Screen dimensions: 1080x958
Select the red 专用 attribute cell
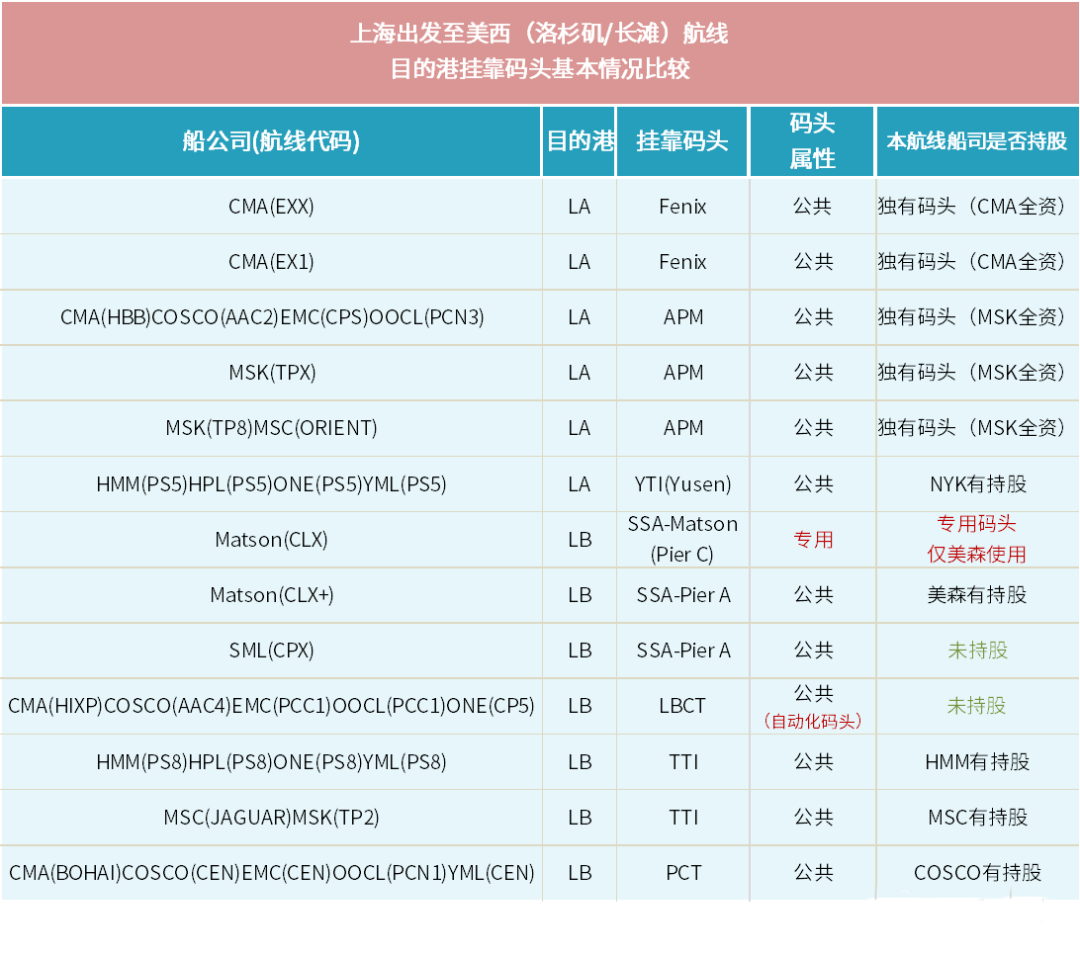tap(813, 539)
